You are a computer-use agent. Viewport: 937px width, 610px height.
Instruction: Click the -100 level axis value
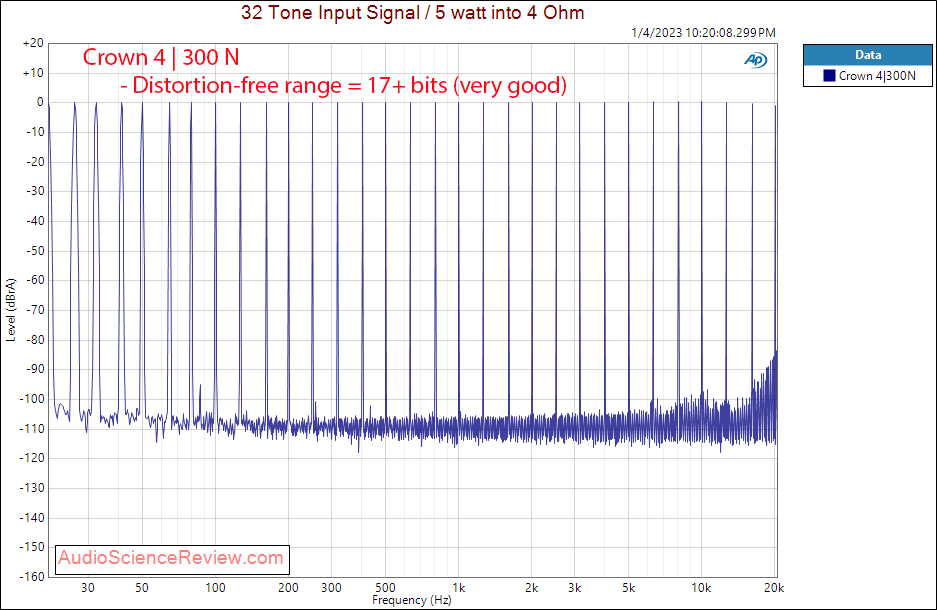click(33, 399)
